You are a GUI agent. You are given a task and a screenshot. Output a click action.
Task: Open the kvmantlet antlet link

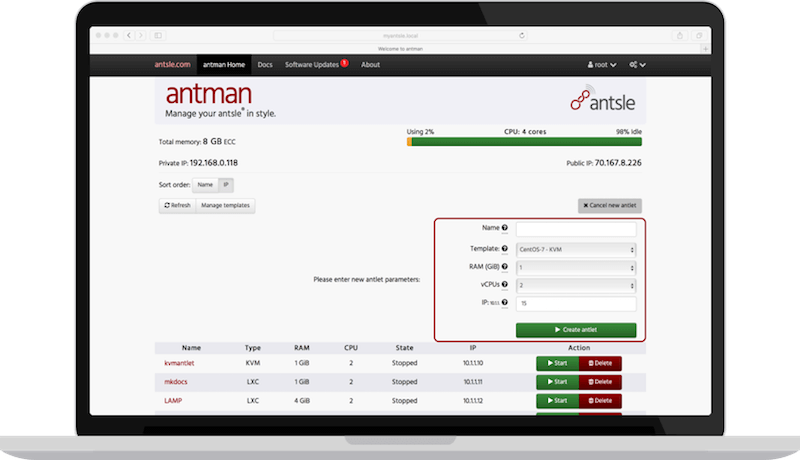pyautogui.click(x=179, y=363)
